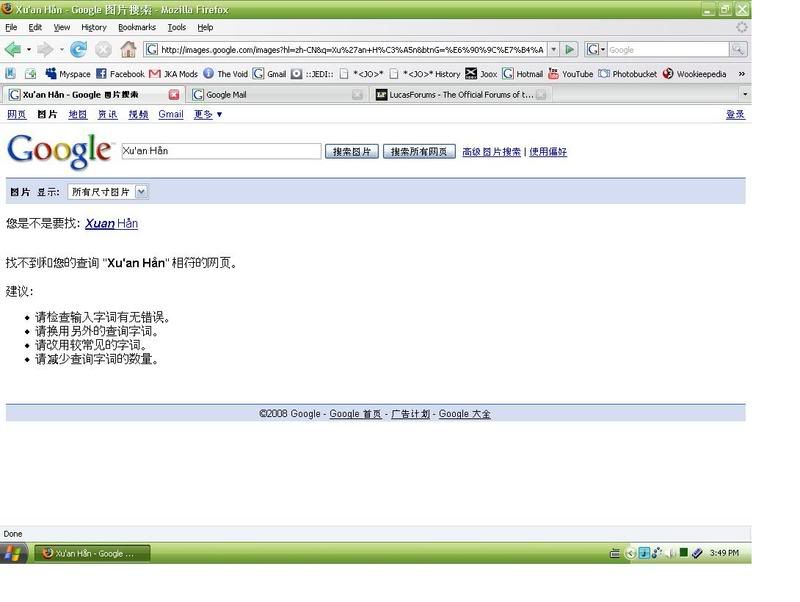Click the Firefox Google search box
The width and height of the screenshot is (800, 602).
[x=668, y=49]
